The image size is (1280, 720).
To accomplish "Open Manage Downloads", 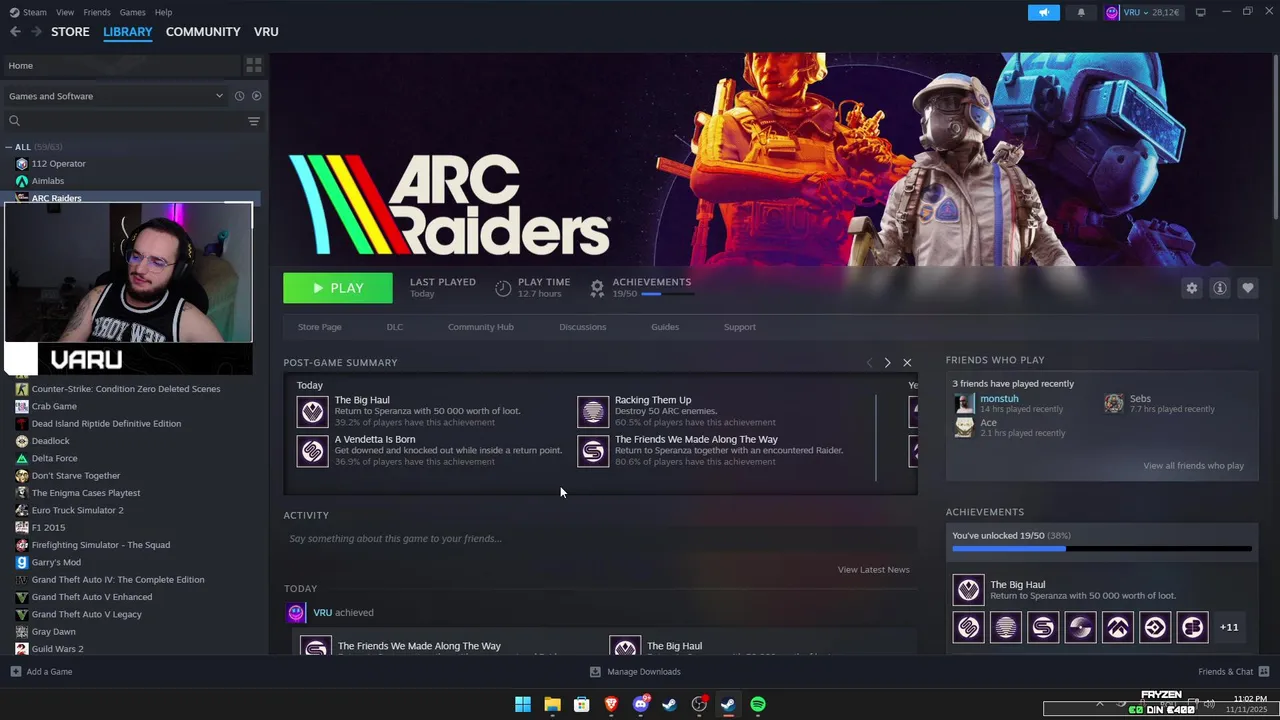I will click(x=635, y=672).
